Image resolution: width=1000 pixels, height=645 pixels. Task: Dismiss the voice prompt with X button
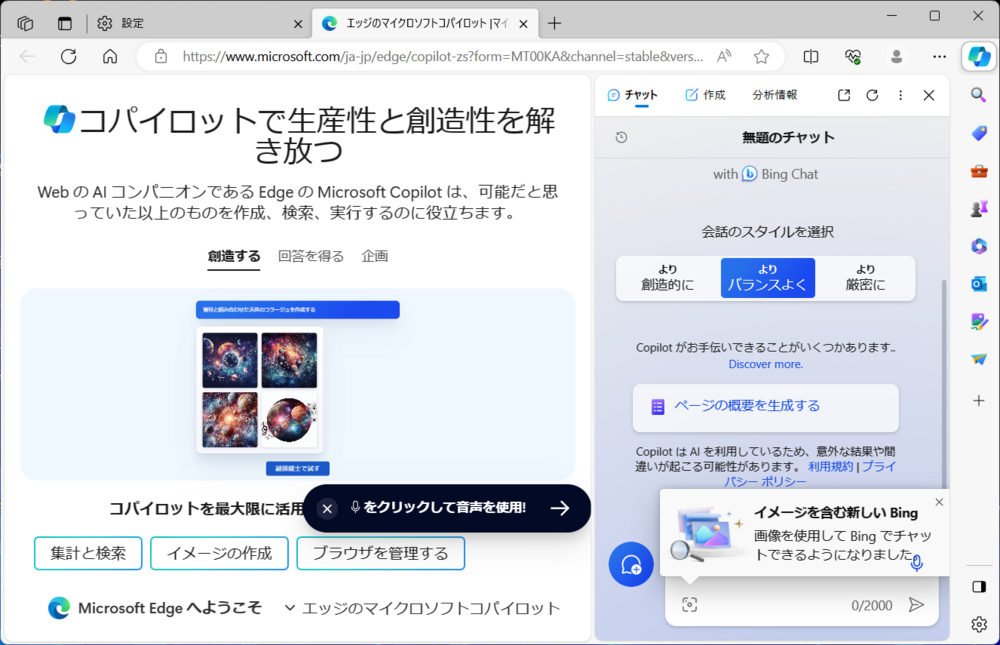point(327,508)
